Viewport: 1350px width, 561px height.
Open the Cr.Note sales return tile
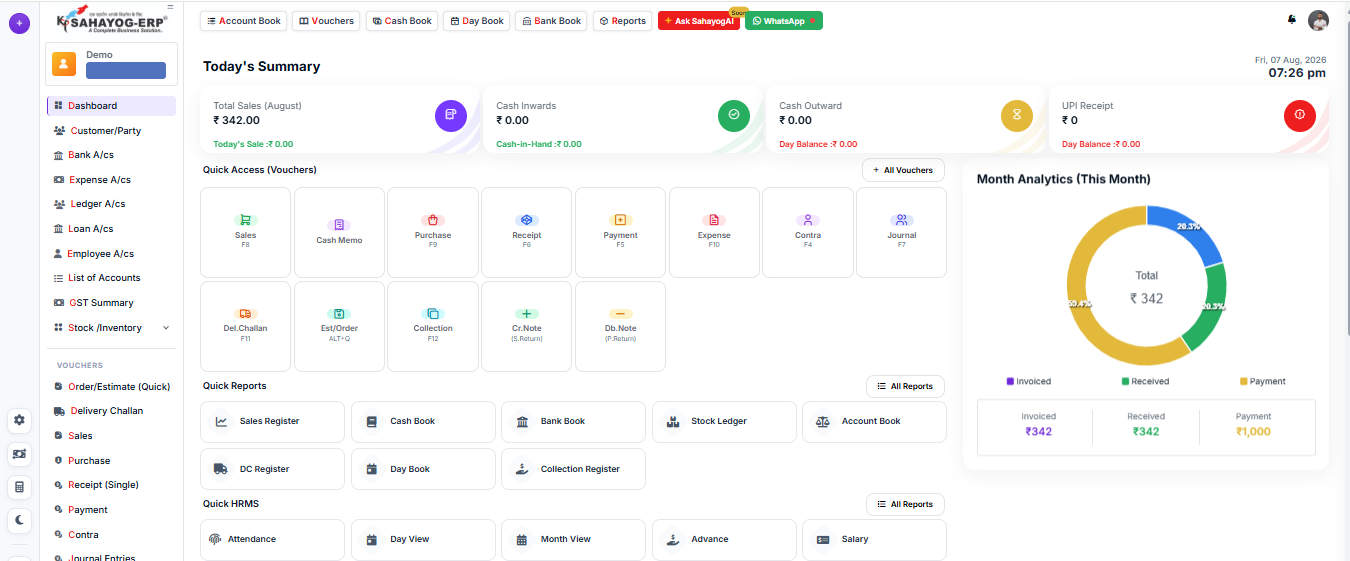click(526, 326)
